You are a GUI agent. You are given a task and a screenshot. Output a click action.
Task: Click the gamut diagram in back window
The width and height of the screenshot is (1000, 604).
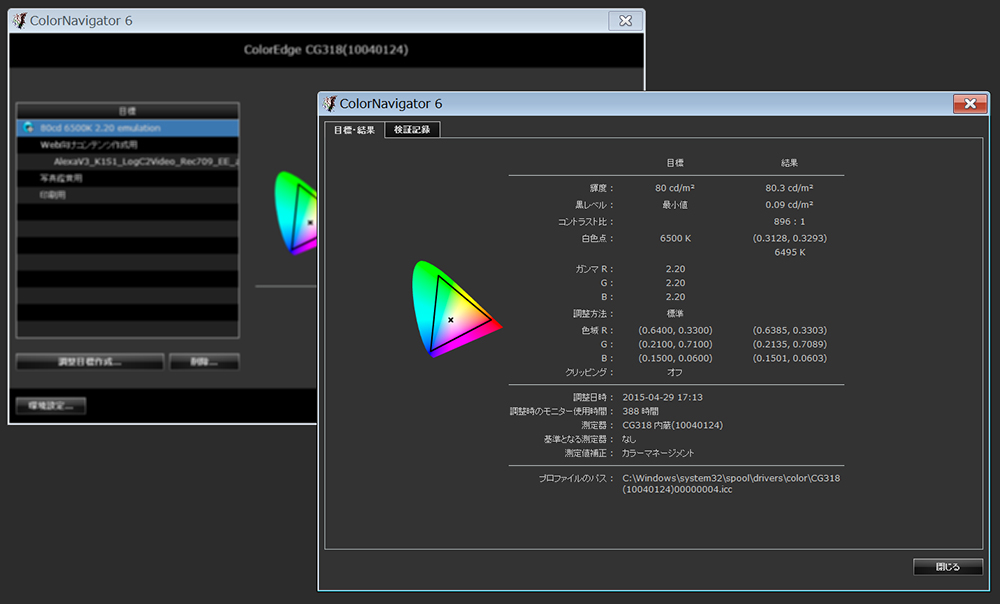click(296, 212)
